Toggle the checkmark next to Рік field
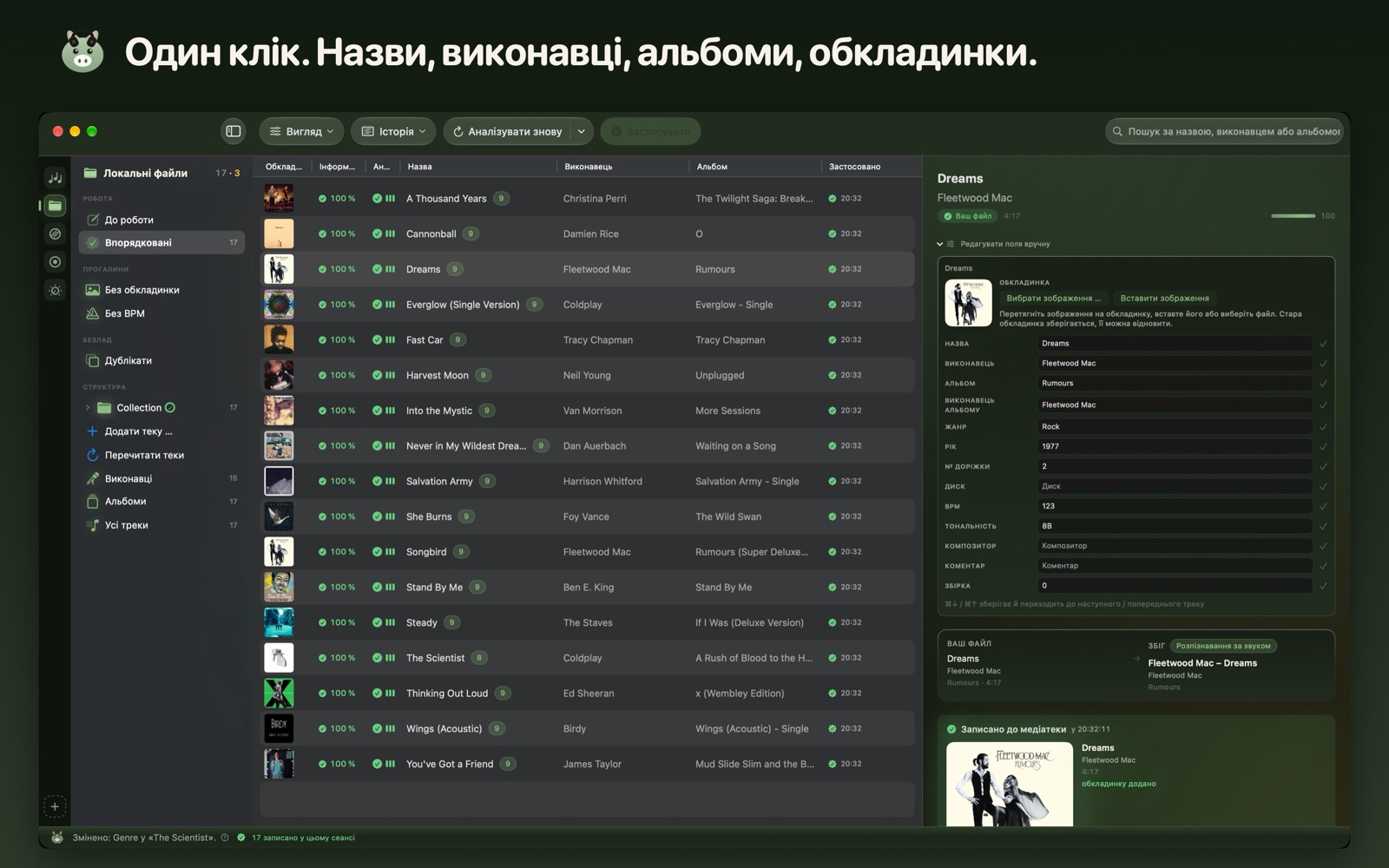1389x868 pixels. [x=1323, y=447]
